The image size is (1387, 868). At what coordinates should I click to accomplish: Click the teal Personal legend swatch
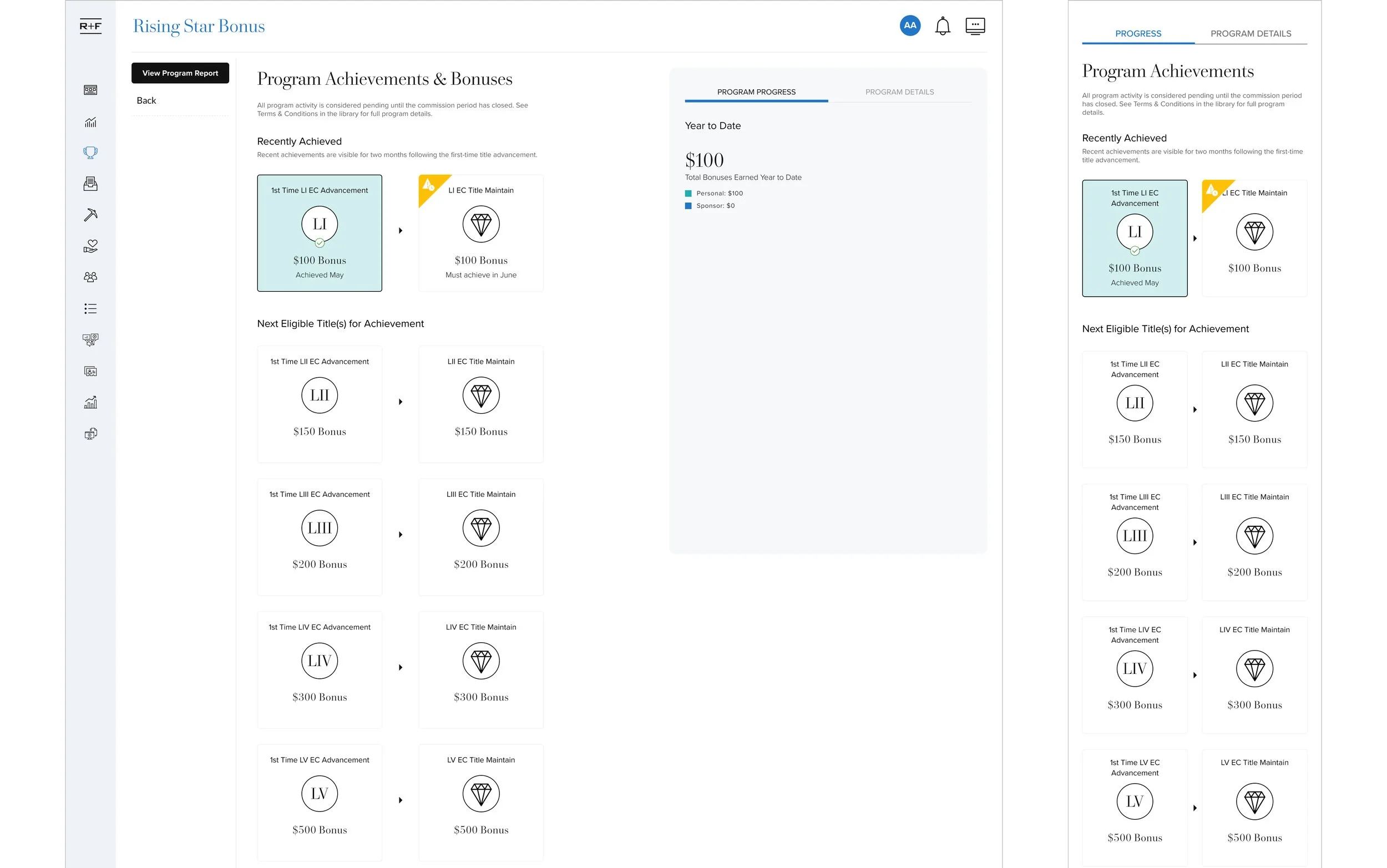click(x=688, y=194)
